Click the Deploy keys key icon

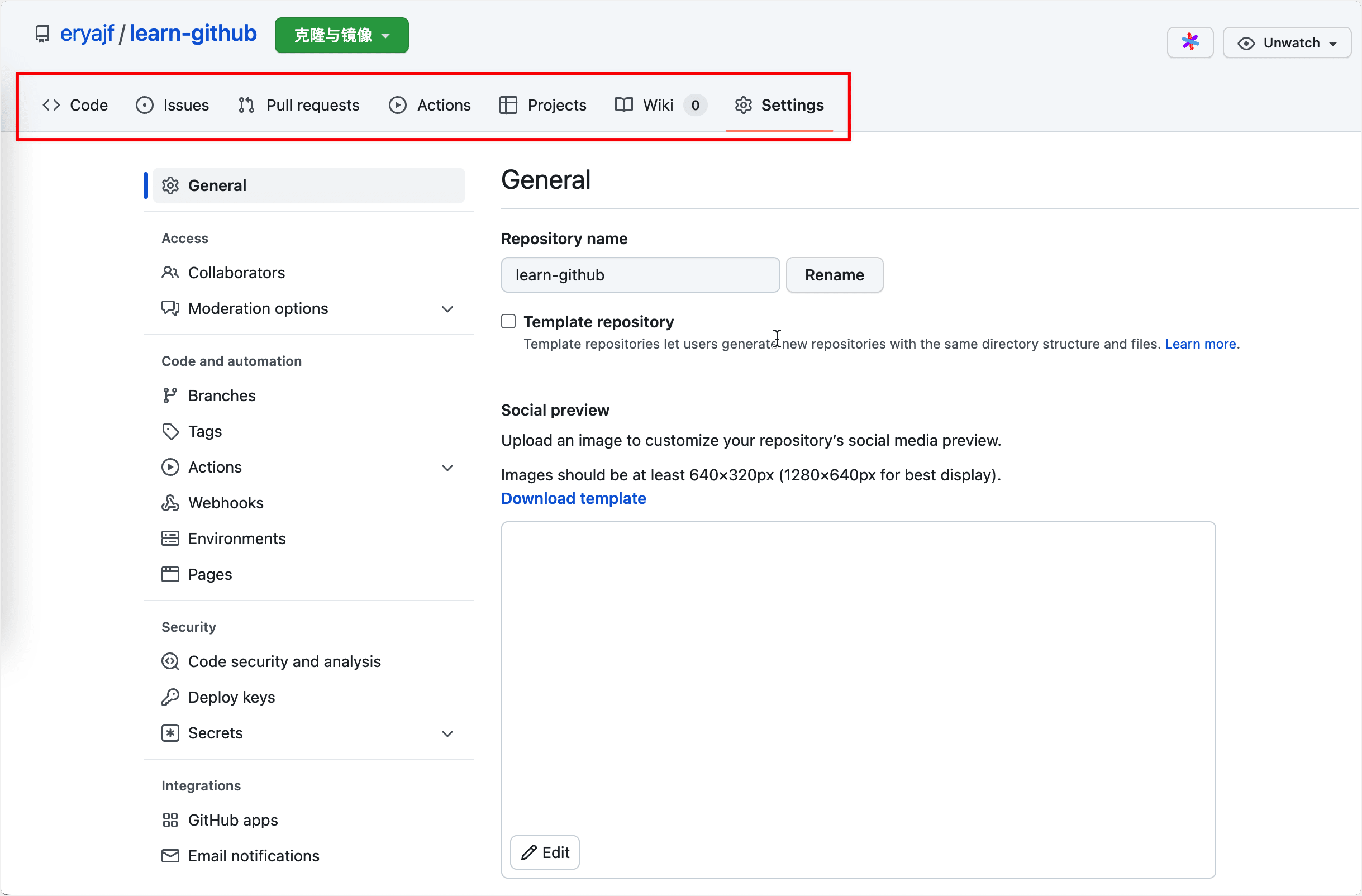[x=170, y=697]
